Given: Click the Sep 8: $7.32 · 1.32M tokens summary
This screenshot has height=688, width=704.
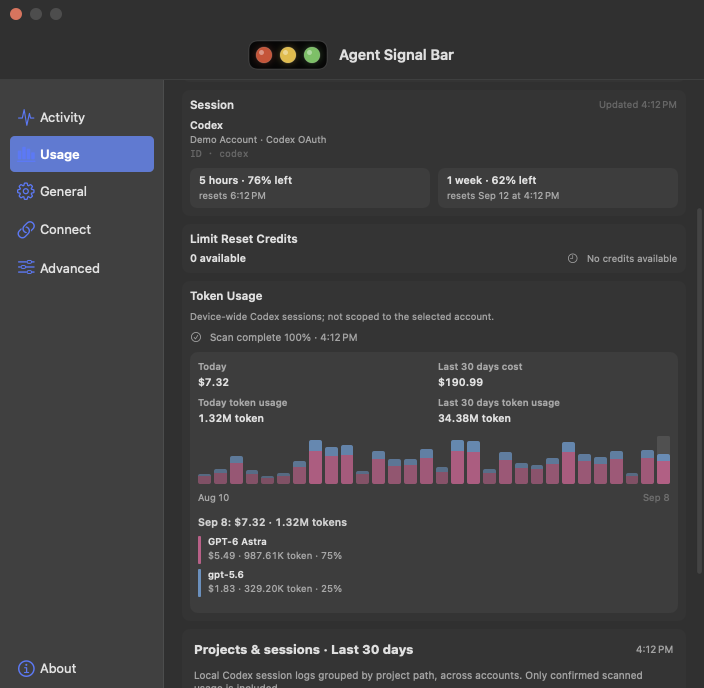Looking at the screenshot, I should click(273, 522).
